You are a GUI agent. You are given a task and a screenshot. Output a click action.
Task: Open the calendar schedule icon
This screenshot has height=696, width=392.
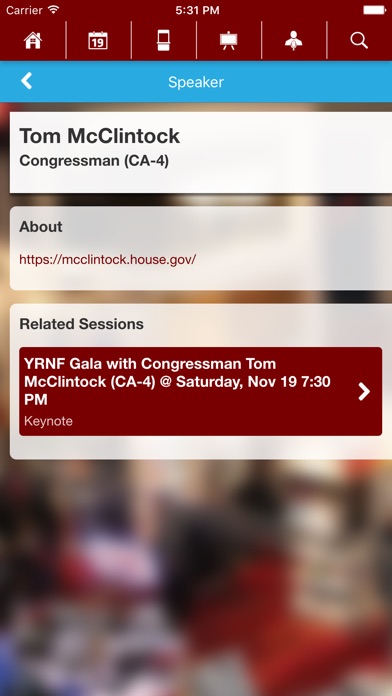tap(98, 40)
